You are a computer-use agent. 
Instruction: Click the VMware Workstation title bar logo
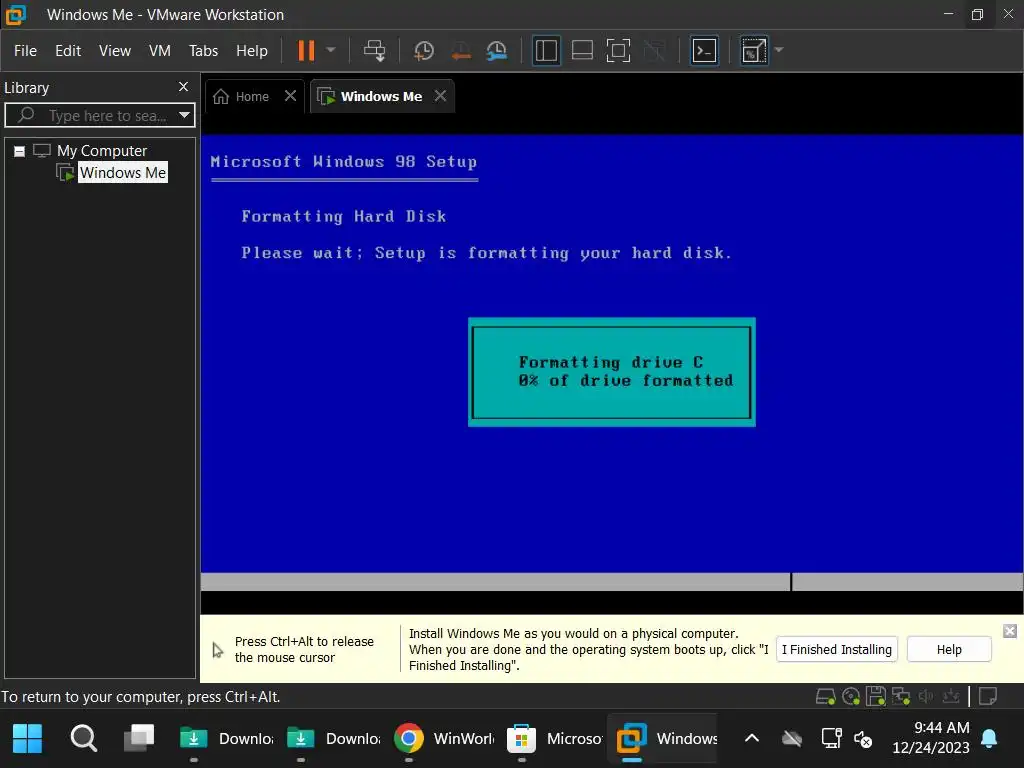click(x=14, y=14)
